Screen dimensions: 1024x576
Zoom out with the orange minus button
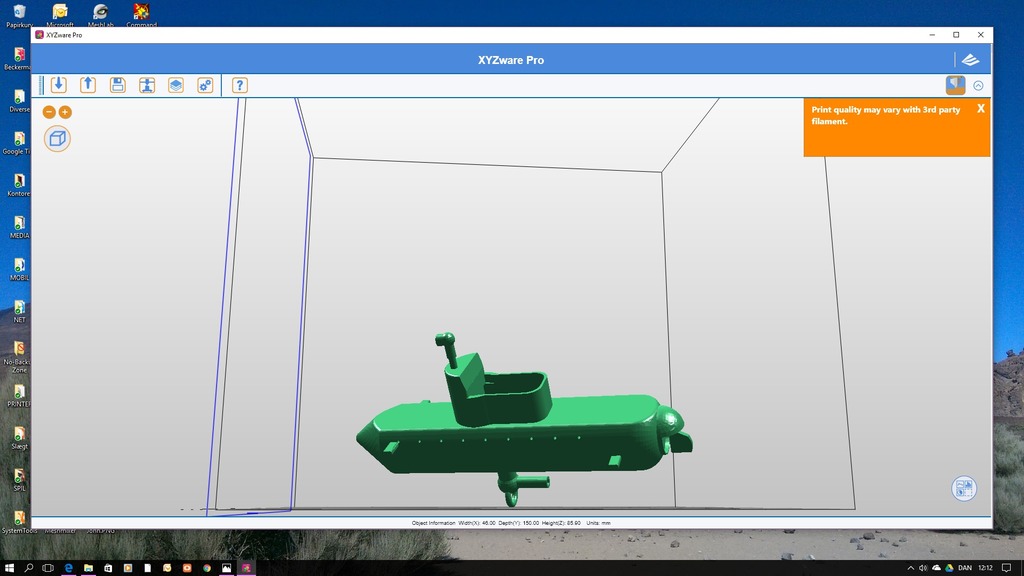49,112
